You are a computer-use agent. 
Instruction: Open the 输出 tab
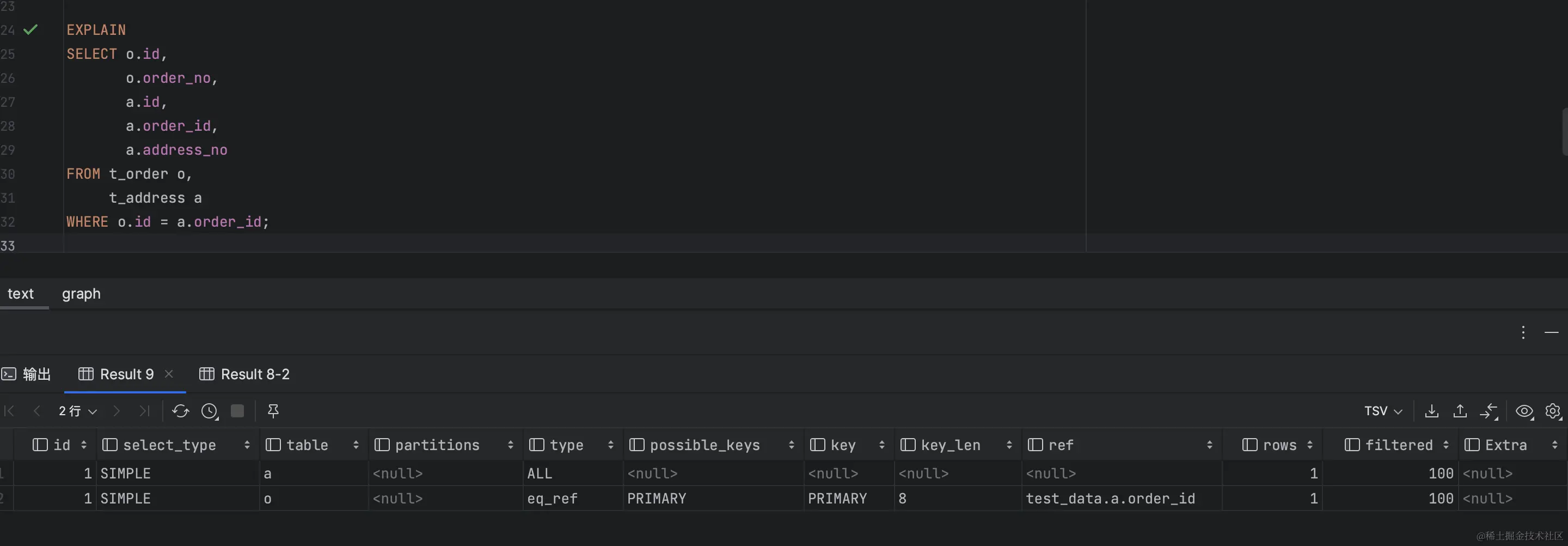coord(26,374)
